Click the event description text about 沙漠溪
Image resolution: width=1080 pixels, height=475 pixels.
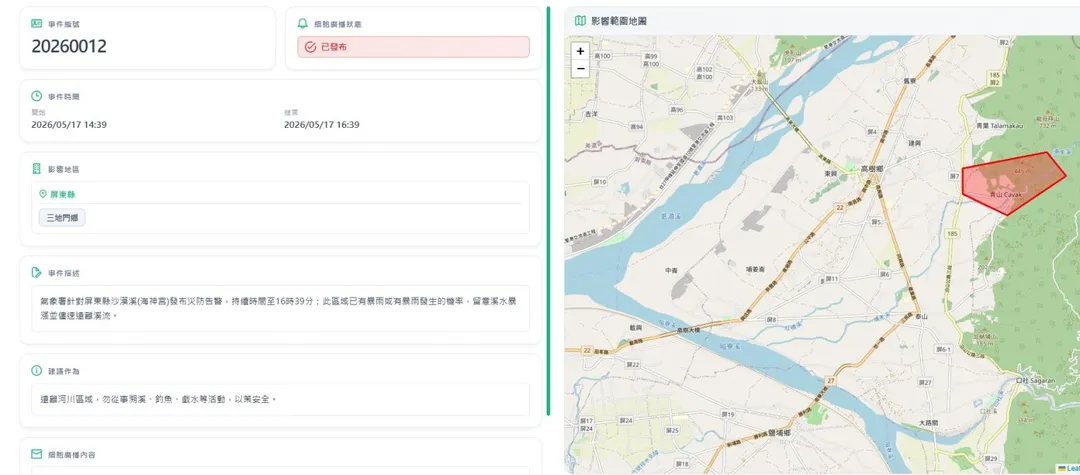(280, 308)
